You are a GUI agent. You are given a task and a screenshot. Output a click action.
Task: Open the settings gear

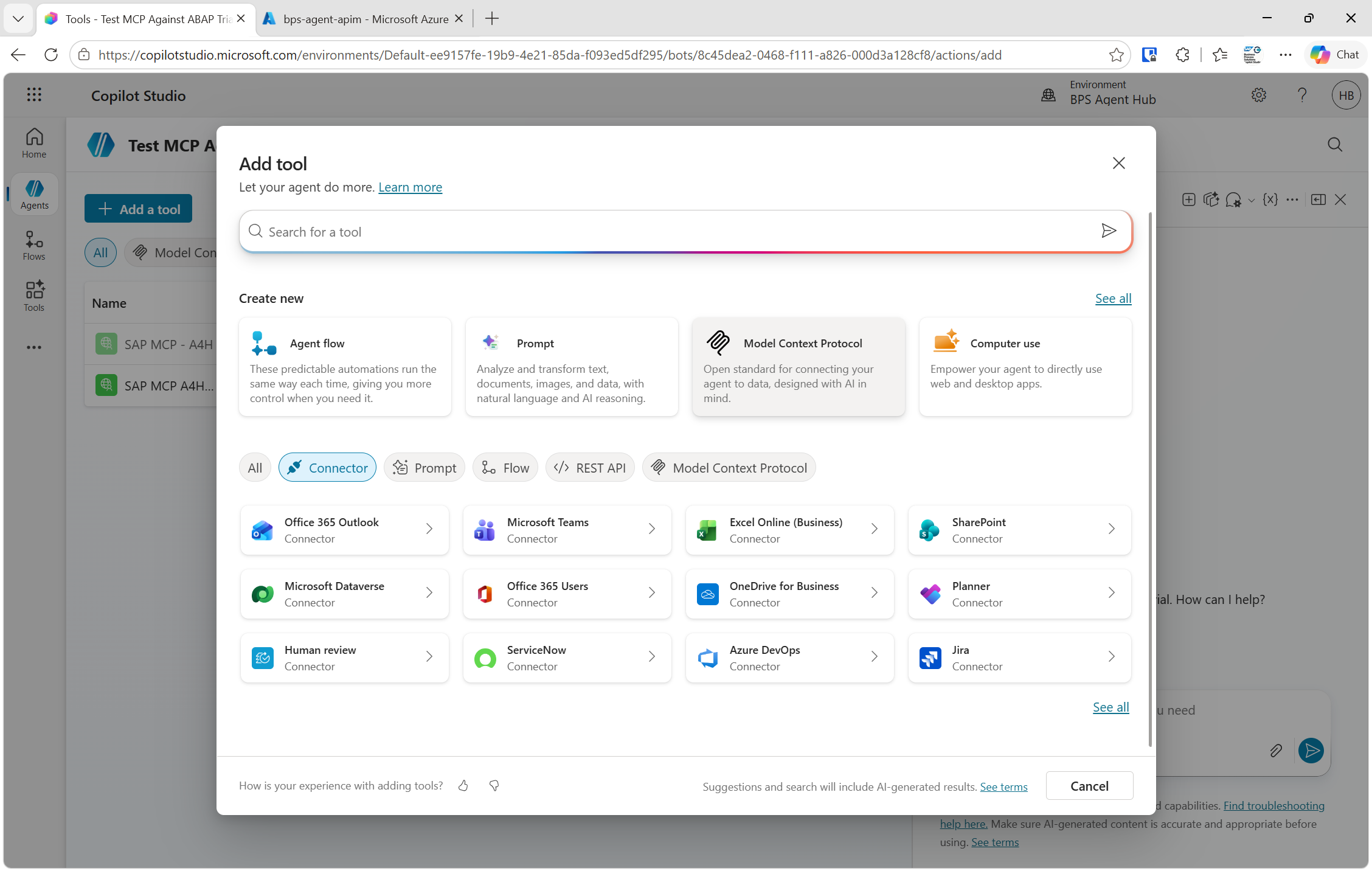(x=1258, y=95)
